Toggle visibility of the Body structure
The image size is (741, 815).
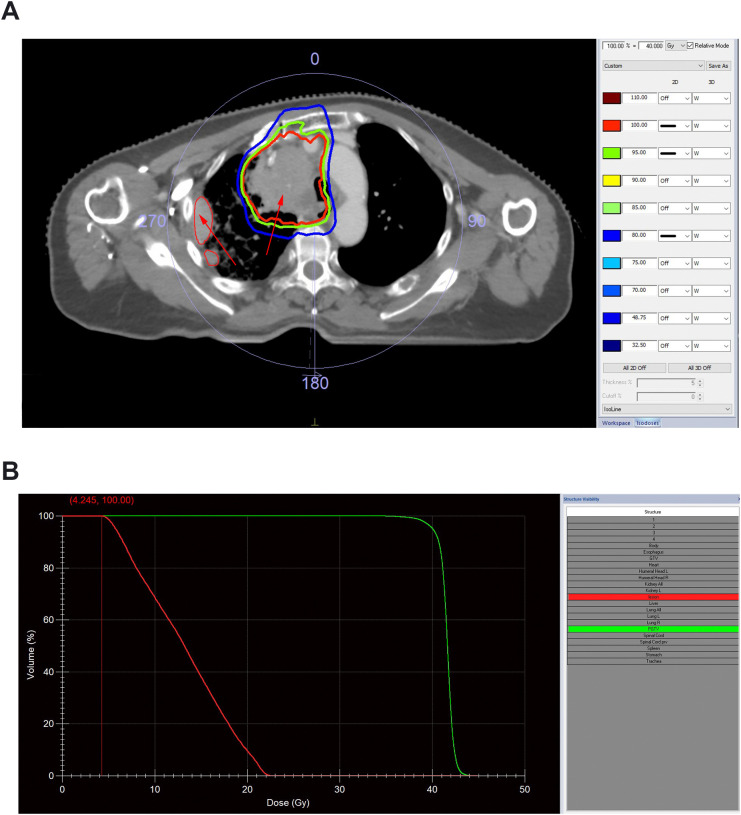[653, 546]
